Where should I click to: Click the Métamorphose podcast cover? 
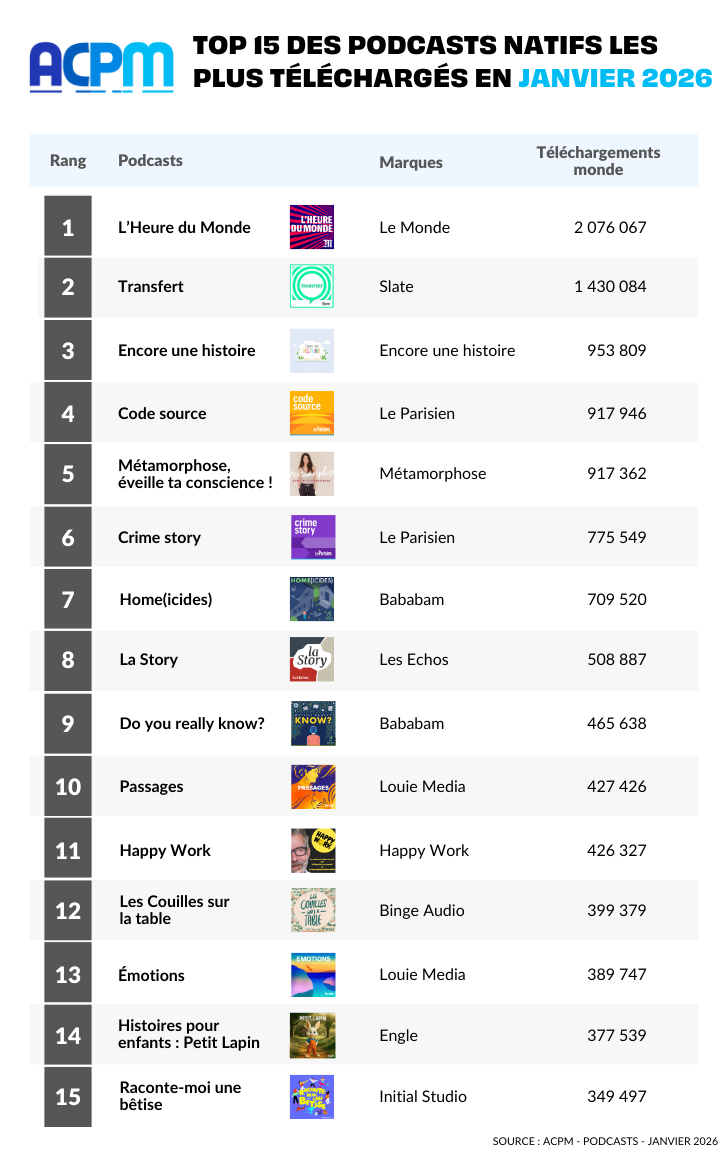pos(311,474)
